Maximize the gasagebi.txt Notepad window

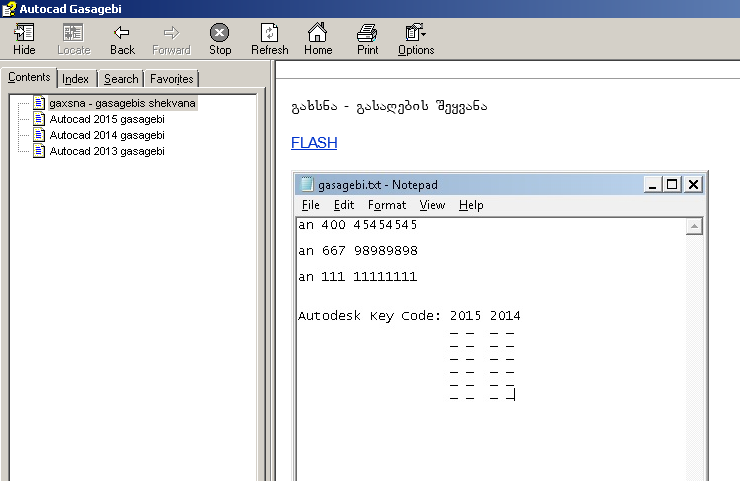672,184
